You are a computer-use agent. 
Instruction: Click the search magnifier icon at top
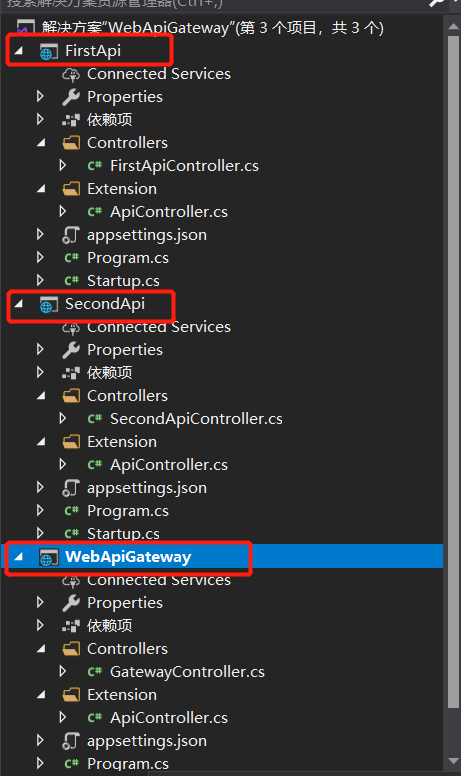pos(436,3)
